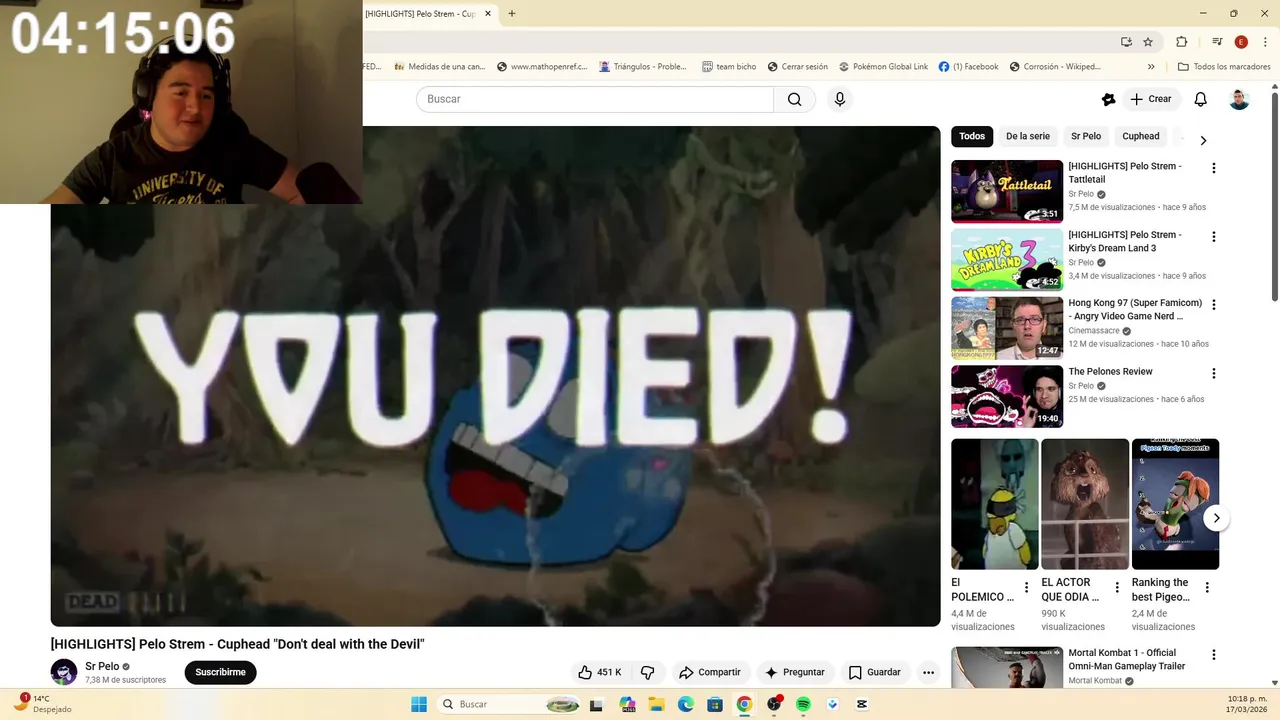Dislike the video

click(647, 672)
